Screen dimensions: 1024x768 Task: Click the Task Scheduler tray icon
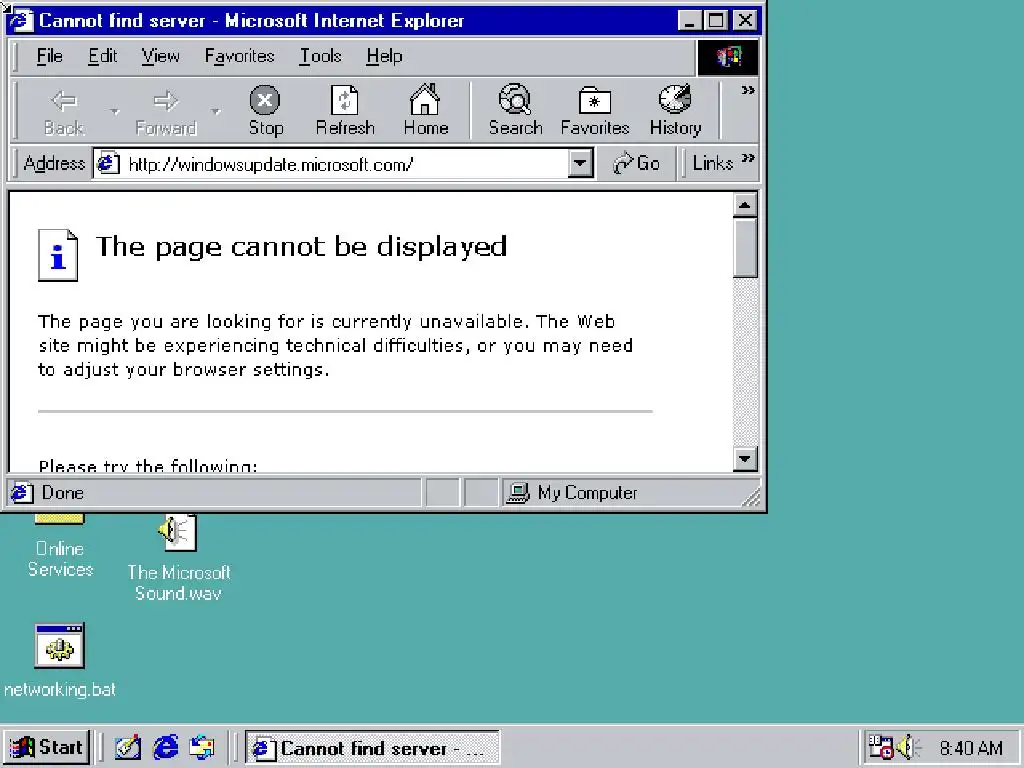[x=880, y=747]
